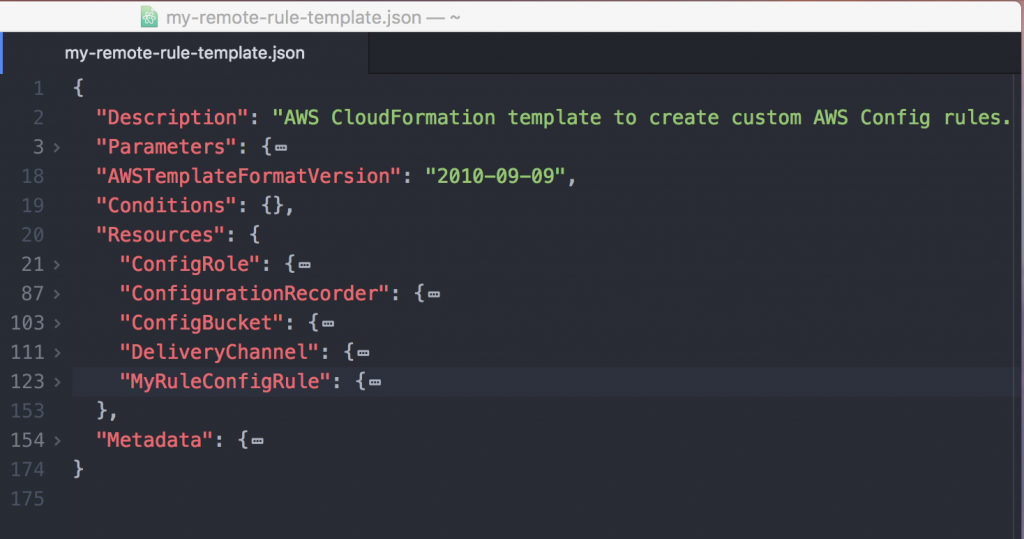Click the window title my-remote-rule-template.json
1024x539 pixels.
click(294, 18)
